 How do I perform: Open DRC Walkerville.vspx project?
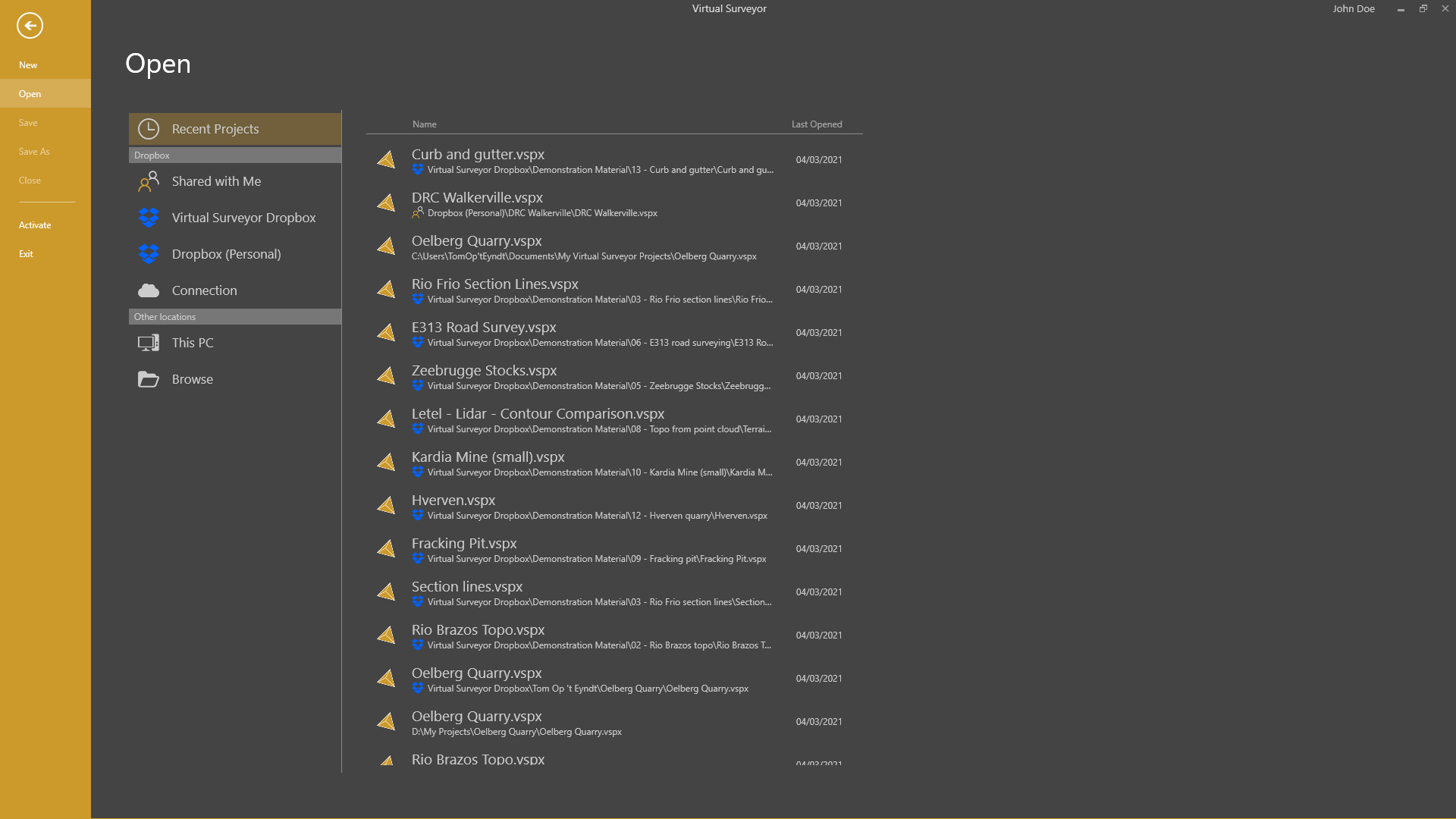[477, 198]
